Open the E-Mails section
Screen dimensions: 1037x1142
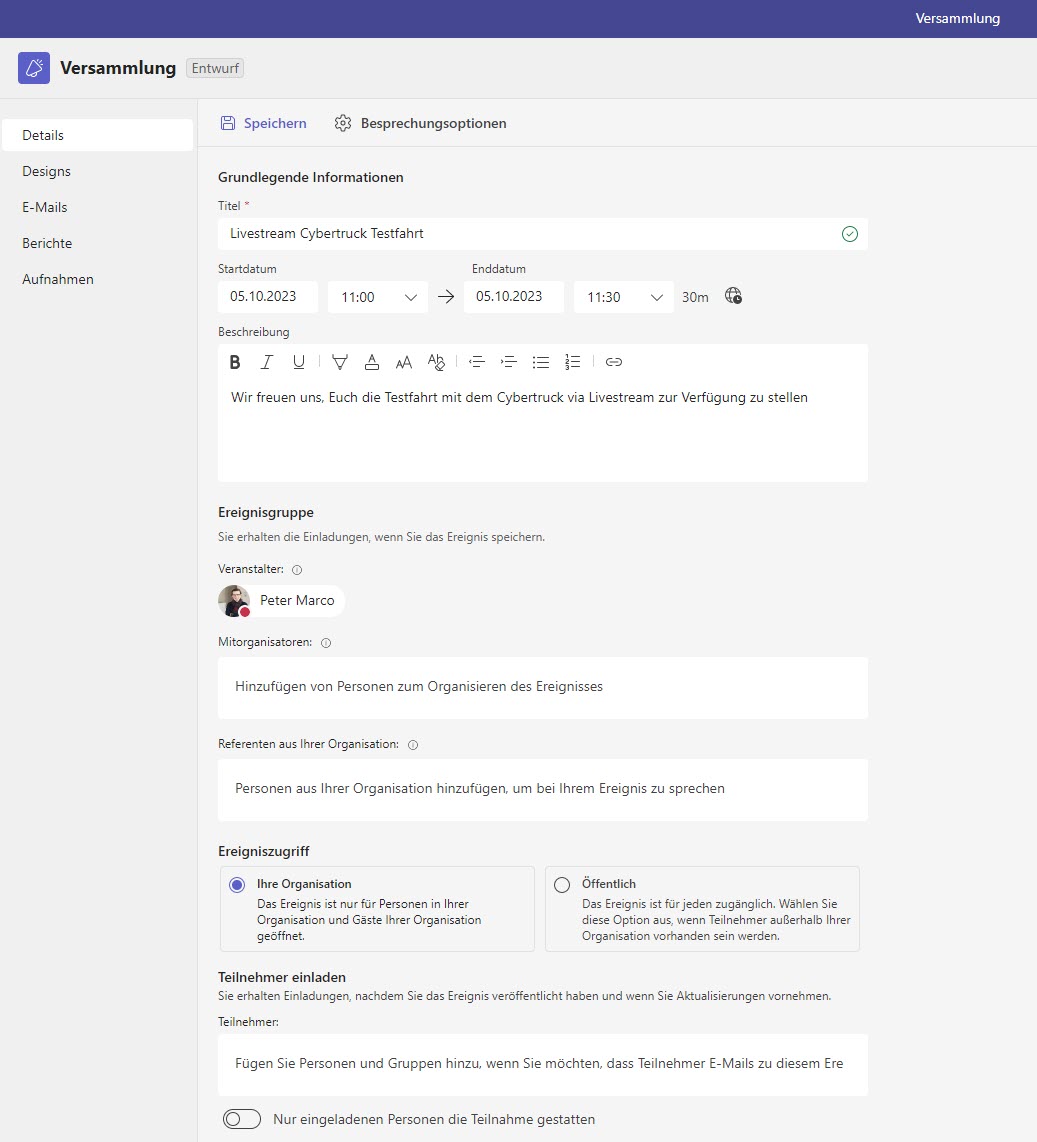click(98, 208)
